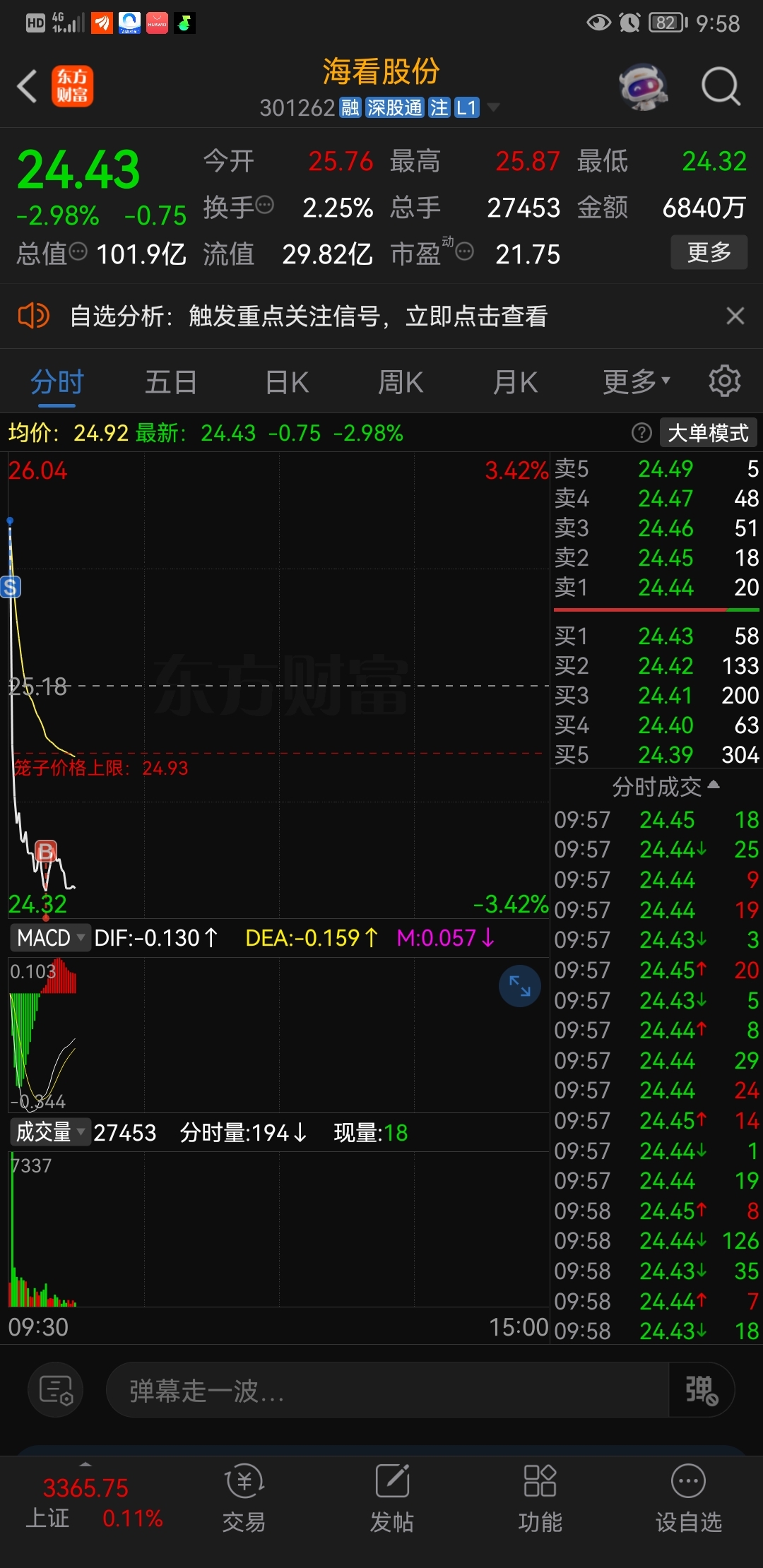Open chart settings gear icon

pyautogui.click(x=724, y=381)
